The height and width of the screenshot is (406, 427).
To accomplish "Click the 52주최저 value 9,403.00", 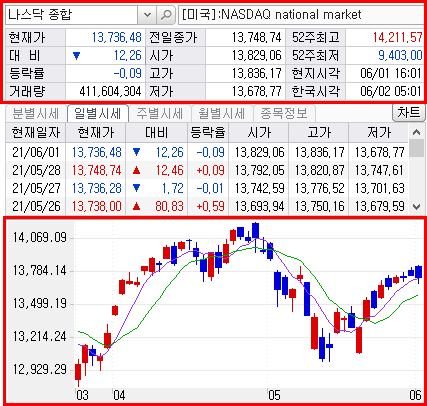I will coord(400,55).
